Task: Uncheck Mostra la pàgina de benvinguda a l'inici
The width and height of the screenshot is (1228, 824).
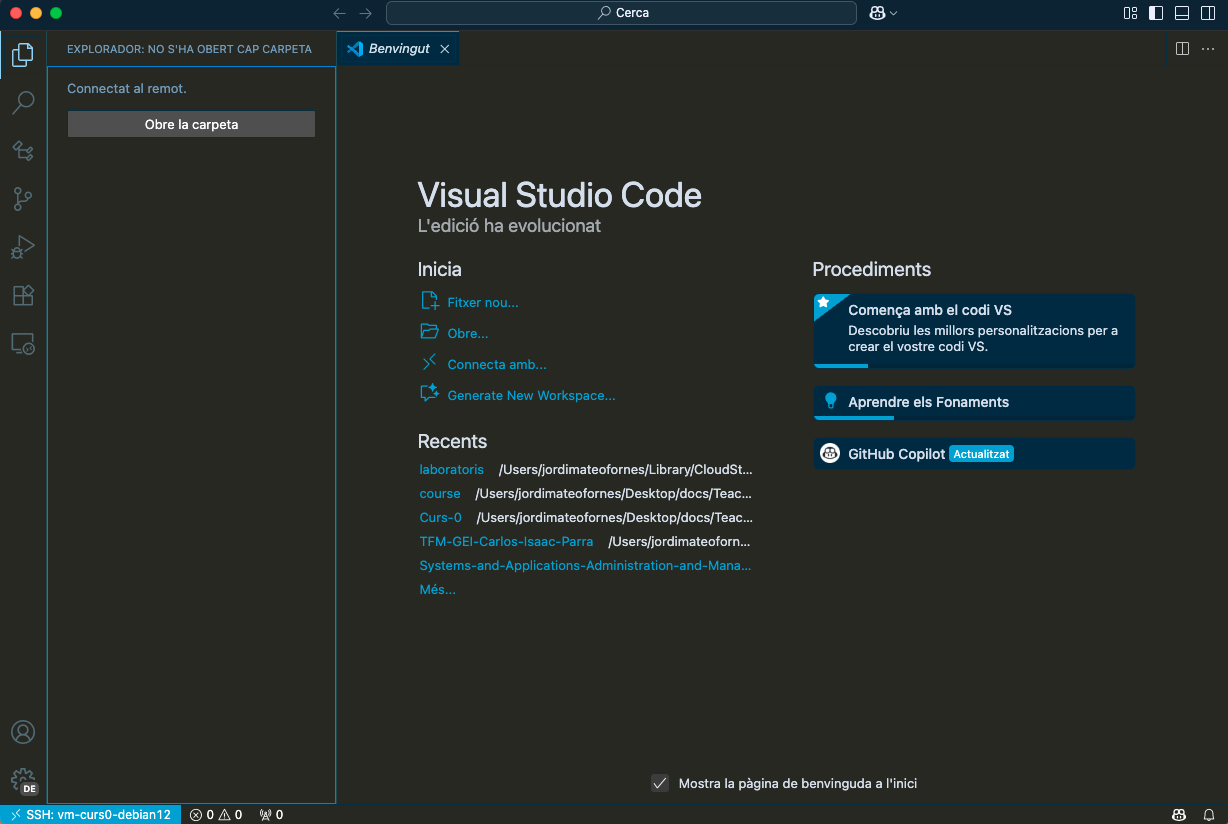Action: pos(660,783)
